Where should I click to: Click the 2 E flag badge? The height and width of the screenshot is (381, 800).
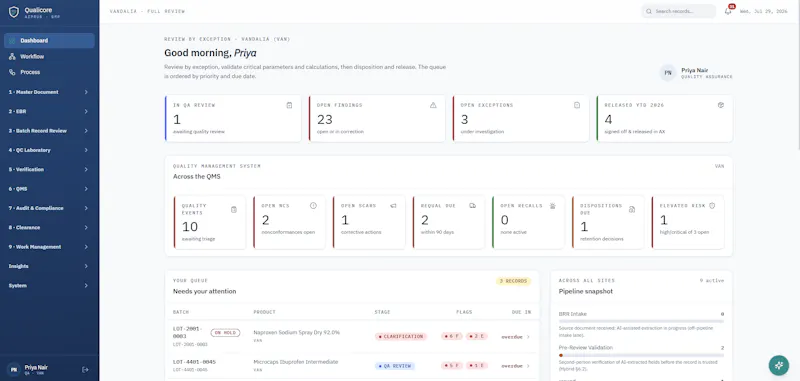(x=478, y=337)
